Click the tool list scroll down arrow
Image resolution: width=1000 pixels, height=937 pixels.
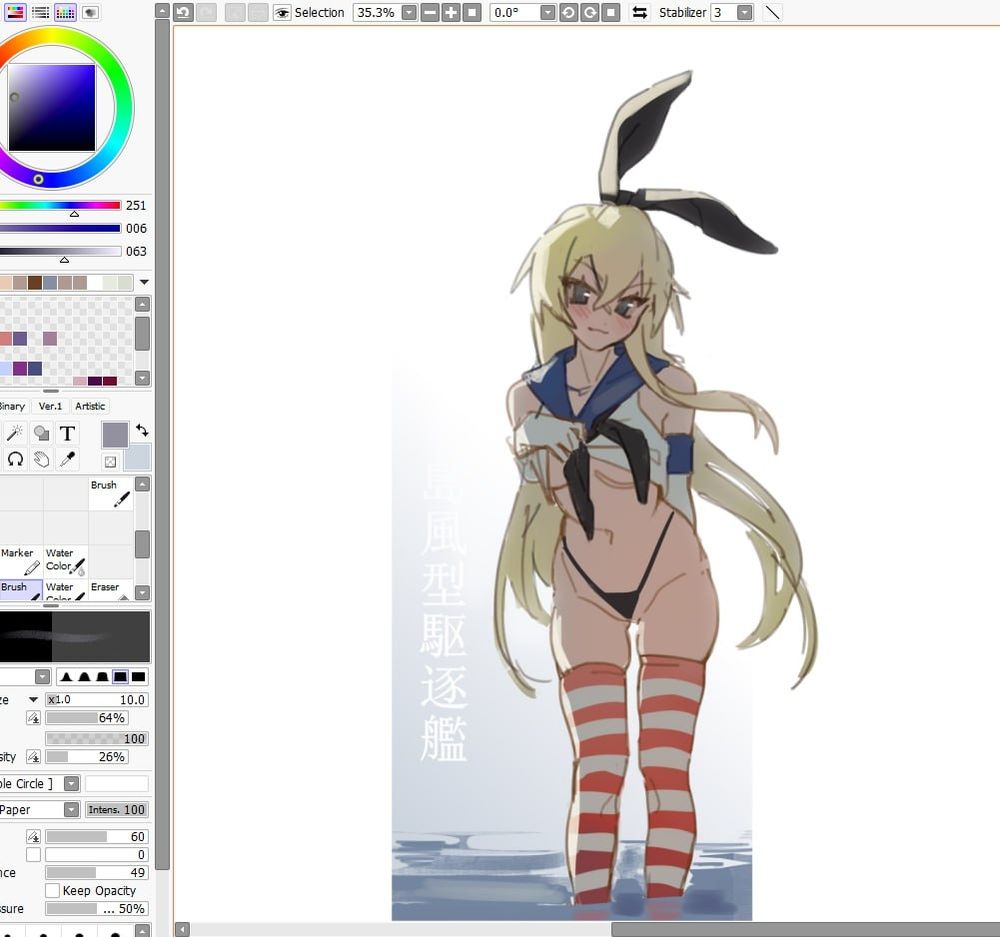coord(143,592)
